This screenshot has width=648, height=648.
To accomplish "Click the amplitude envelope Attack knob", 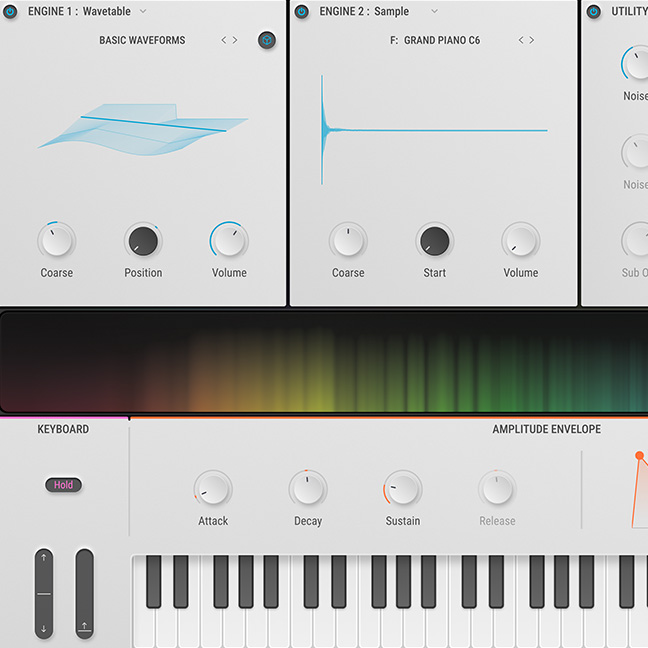I will point(212,489).
